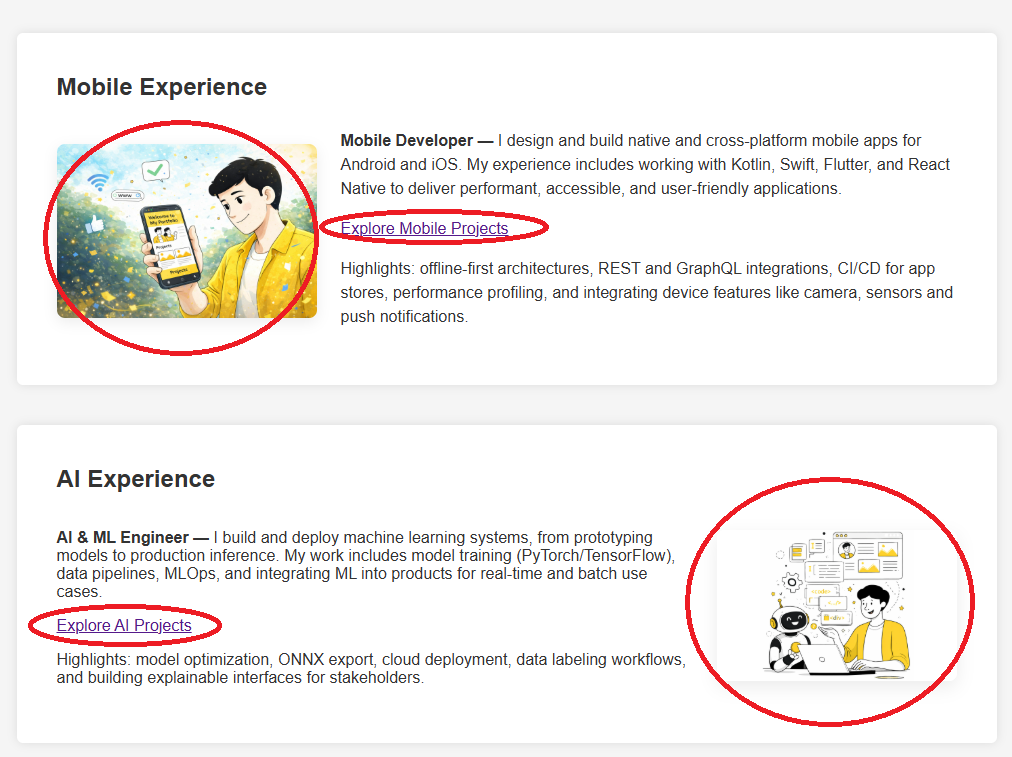This screenshot has width=1012, height=757.
Task: Click the green checkmark speech bubble
Action: pyautogui.click(x=155, y=171)
